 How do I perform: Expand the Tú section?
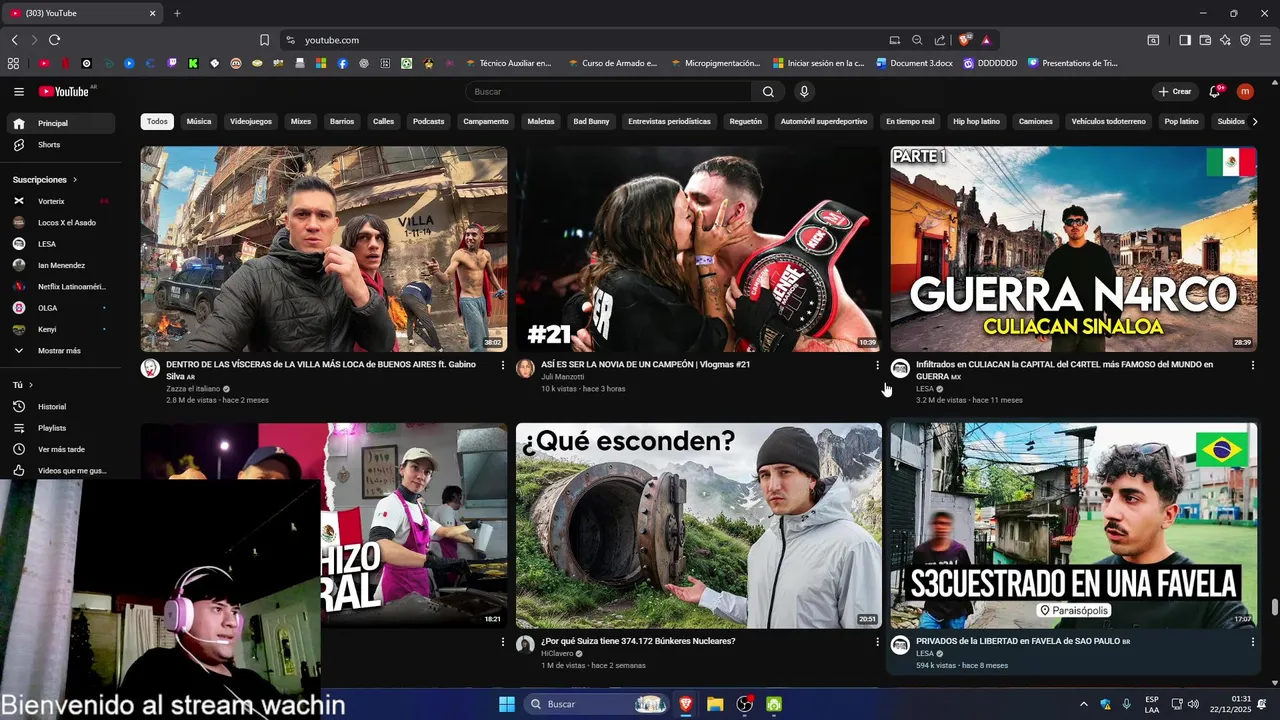pyautogui.click(x=23, y=385)
